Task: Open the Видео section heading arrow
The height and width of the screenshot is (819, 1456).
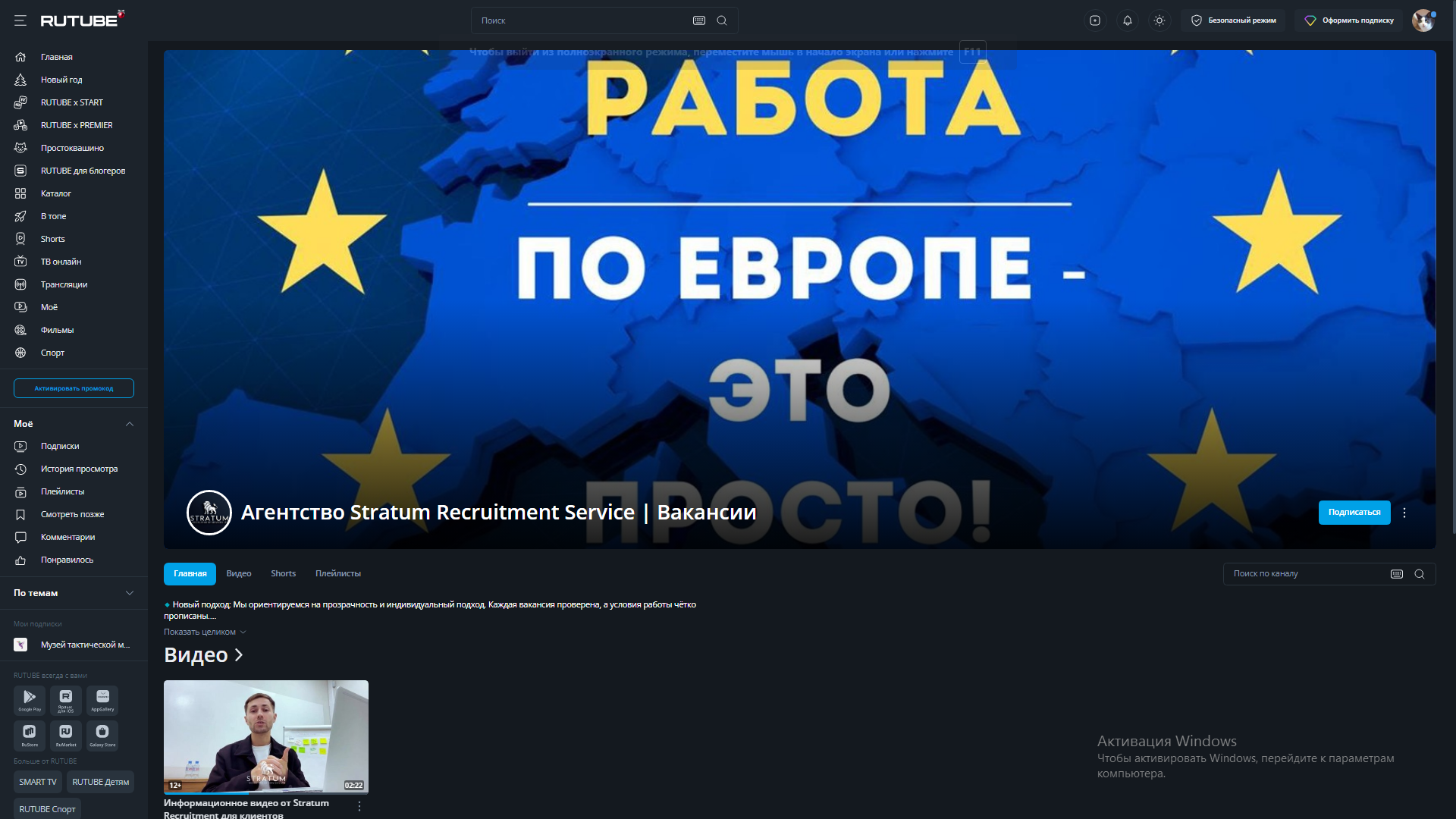Action: pos(239,654)
